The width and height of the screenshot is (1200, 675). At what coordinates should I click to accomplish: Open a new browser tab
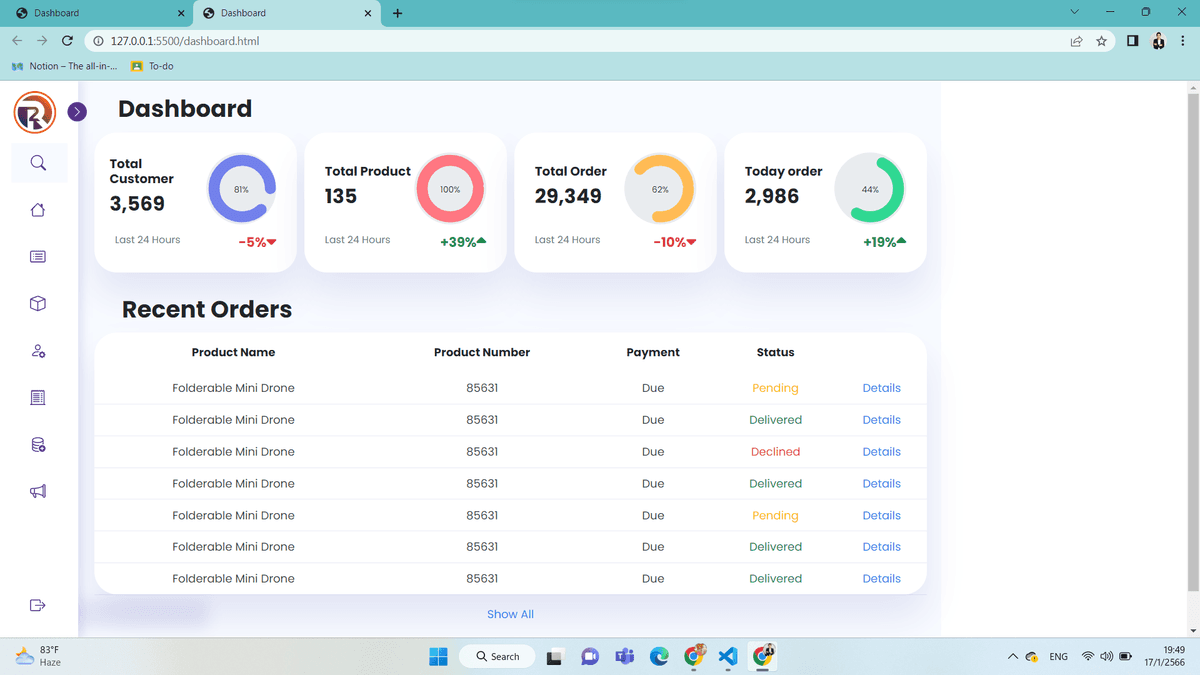(x=398, y=13)
